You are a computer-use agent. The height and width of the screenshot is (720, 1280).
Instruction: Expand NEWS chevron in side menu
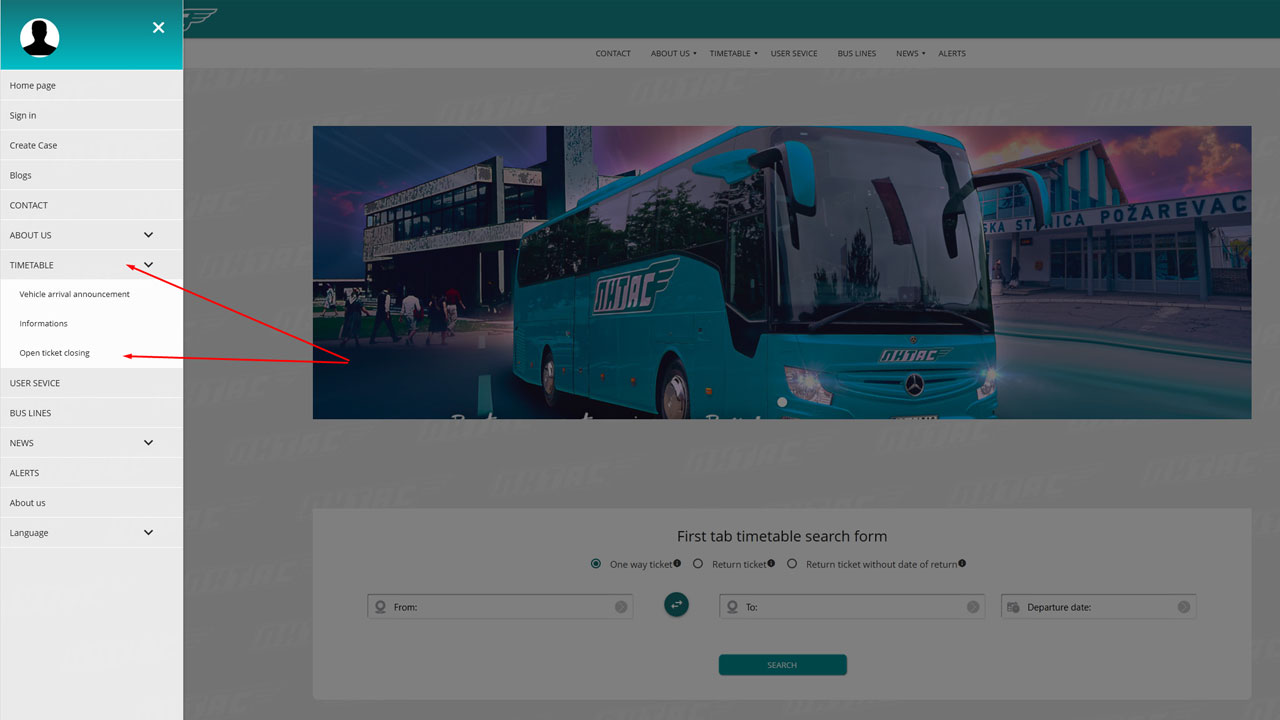tap(148, 443)
